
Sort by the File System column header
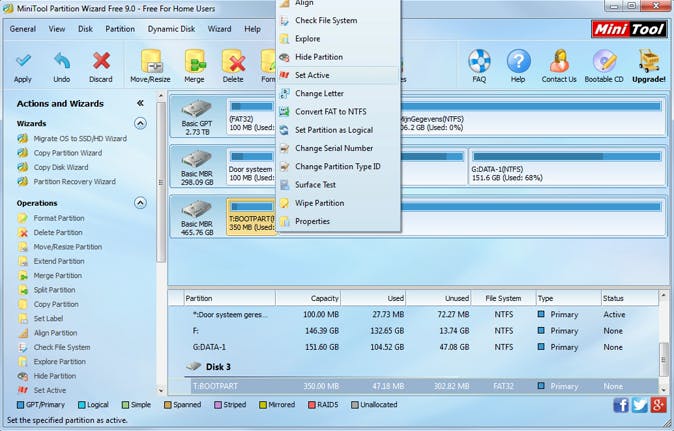pos(503,298)
